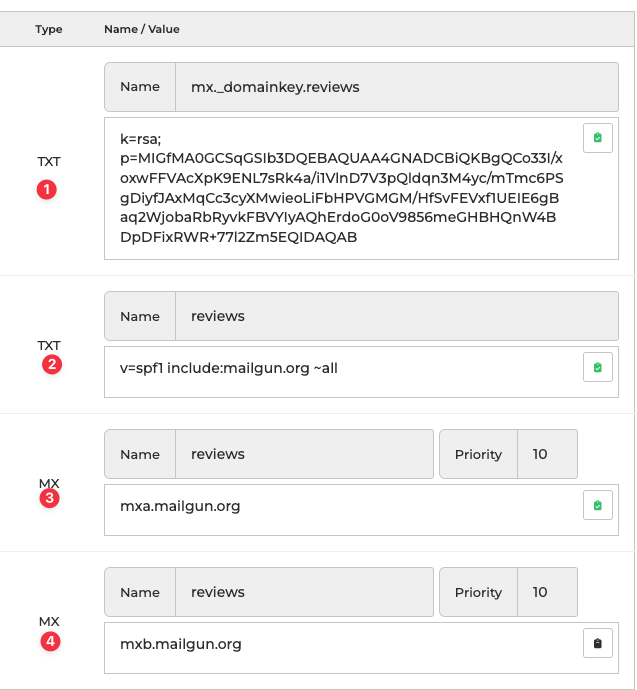Select the red number 4 badge
The image size is (637, 690).
tap(49, 641)
